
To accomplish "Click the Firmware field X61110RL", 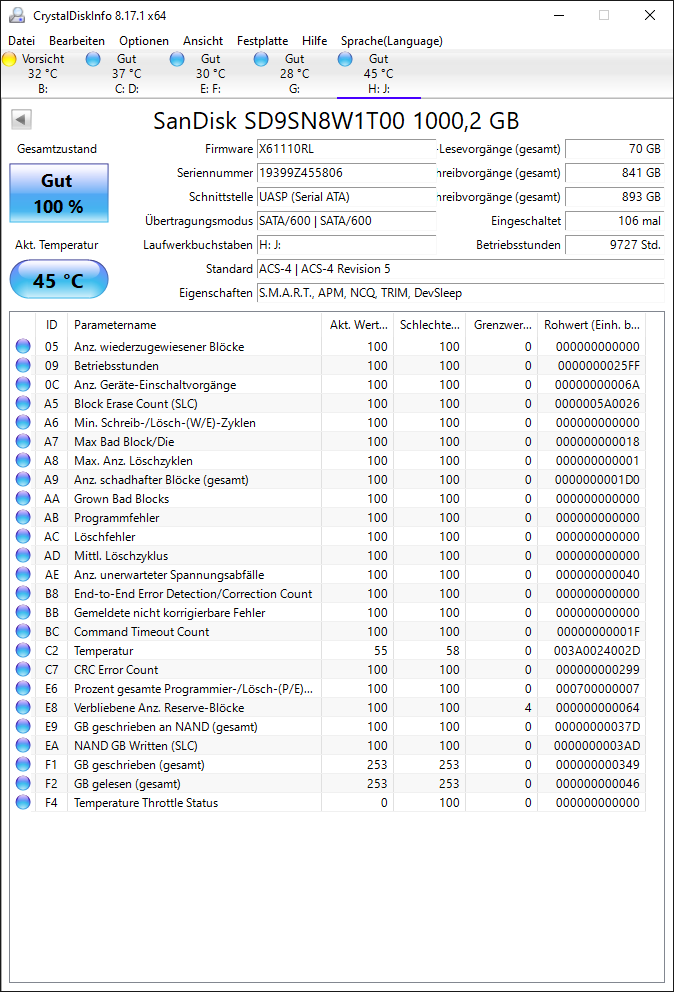I will [x=346, y=149].
